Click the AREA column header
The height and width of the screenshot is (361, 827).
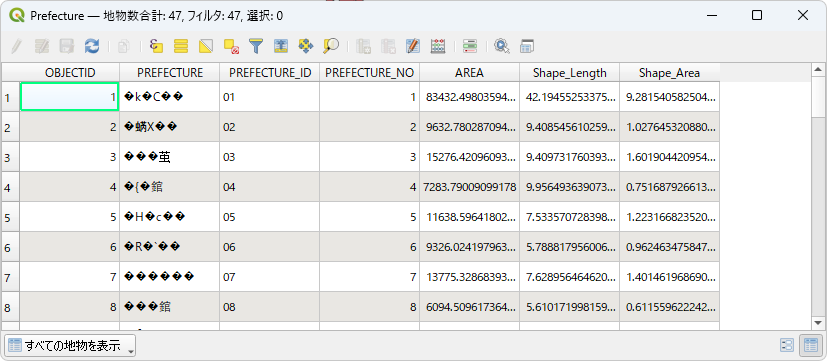point(469,73)
